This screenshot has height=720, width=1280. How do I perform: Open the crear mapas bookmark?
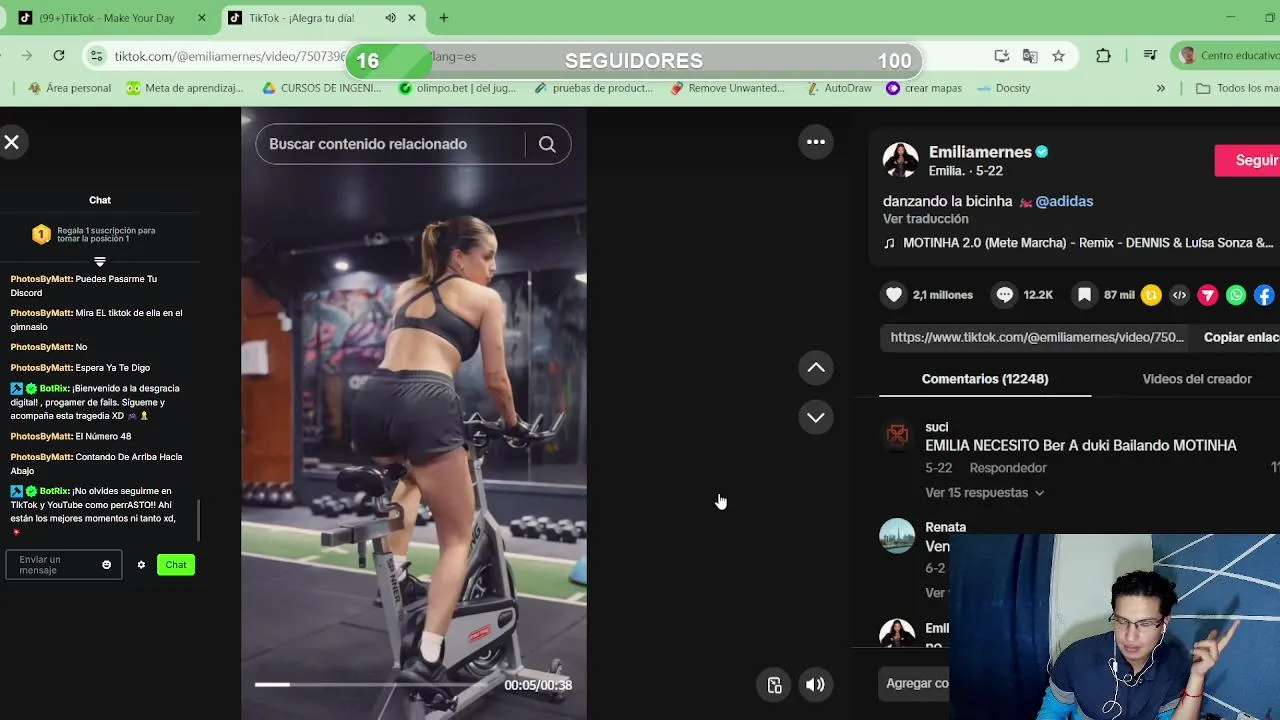coord(924,88)
